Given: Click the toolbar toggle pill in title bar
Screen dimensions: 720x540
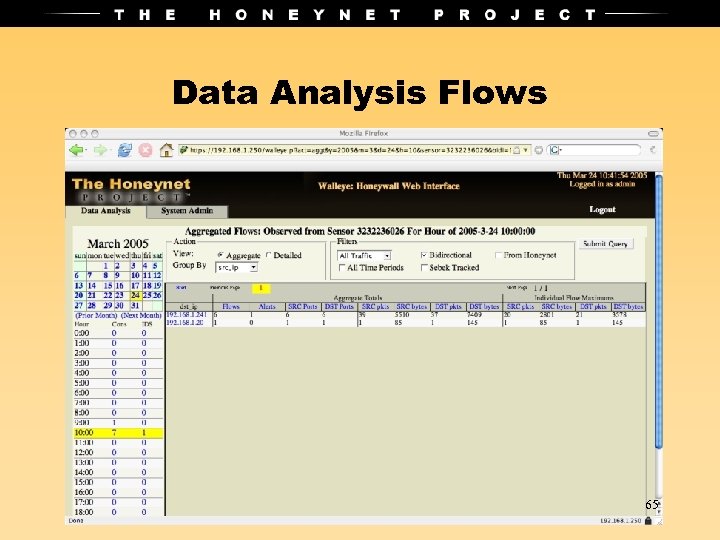Looking at the screenshot, I should [x=653, y=134].
